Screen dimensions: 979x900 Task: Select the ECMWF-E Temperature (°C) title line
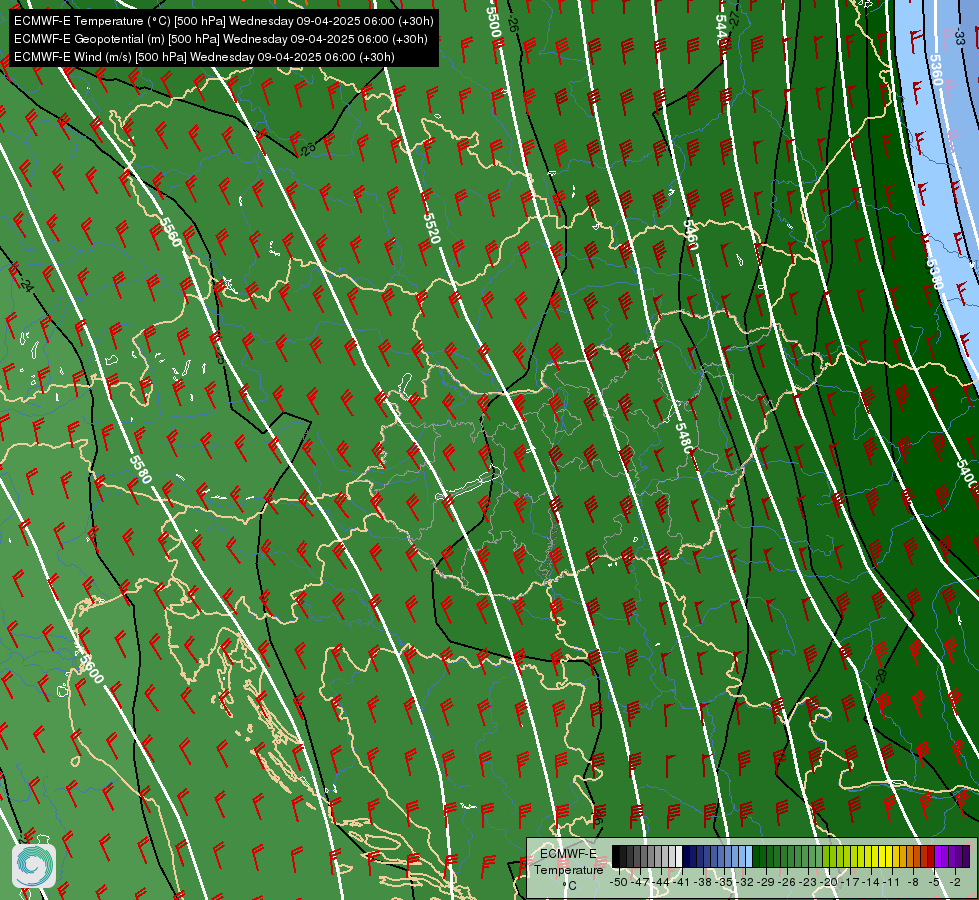224,21
